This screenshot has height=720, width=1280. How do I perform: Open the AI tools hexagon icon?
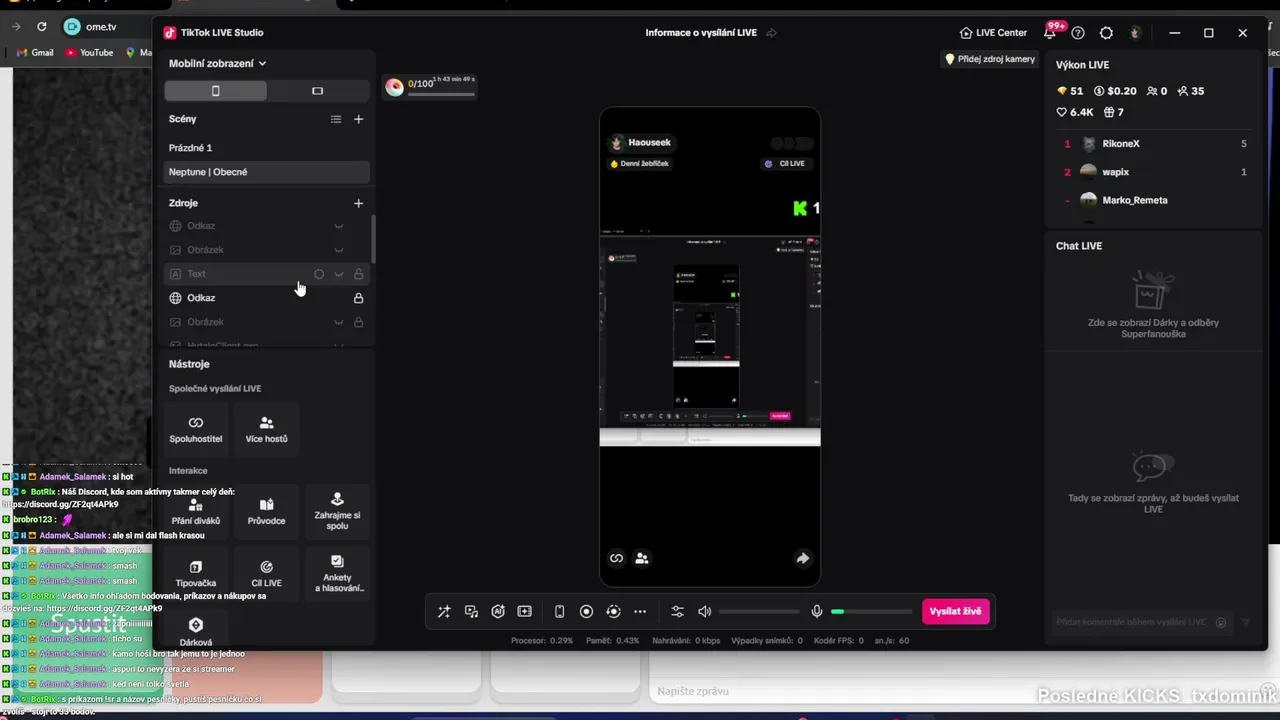(498, 612)
